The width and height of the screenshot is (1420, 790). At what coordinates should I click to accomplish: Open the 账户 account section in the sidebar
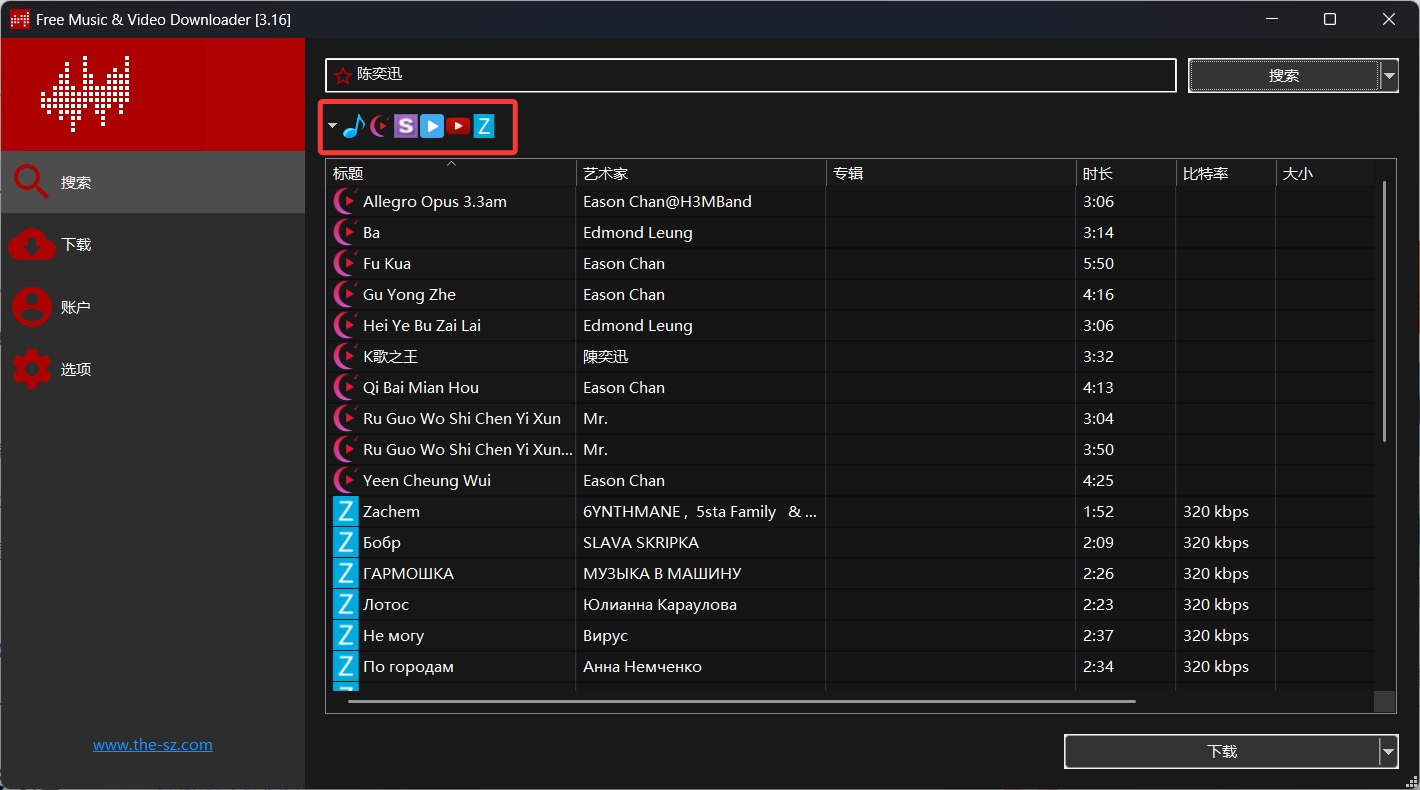pyautogui.click(x=152, y=307)
